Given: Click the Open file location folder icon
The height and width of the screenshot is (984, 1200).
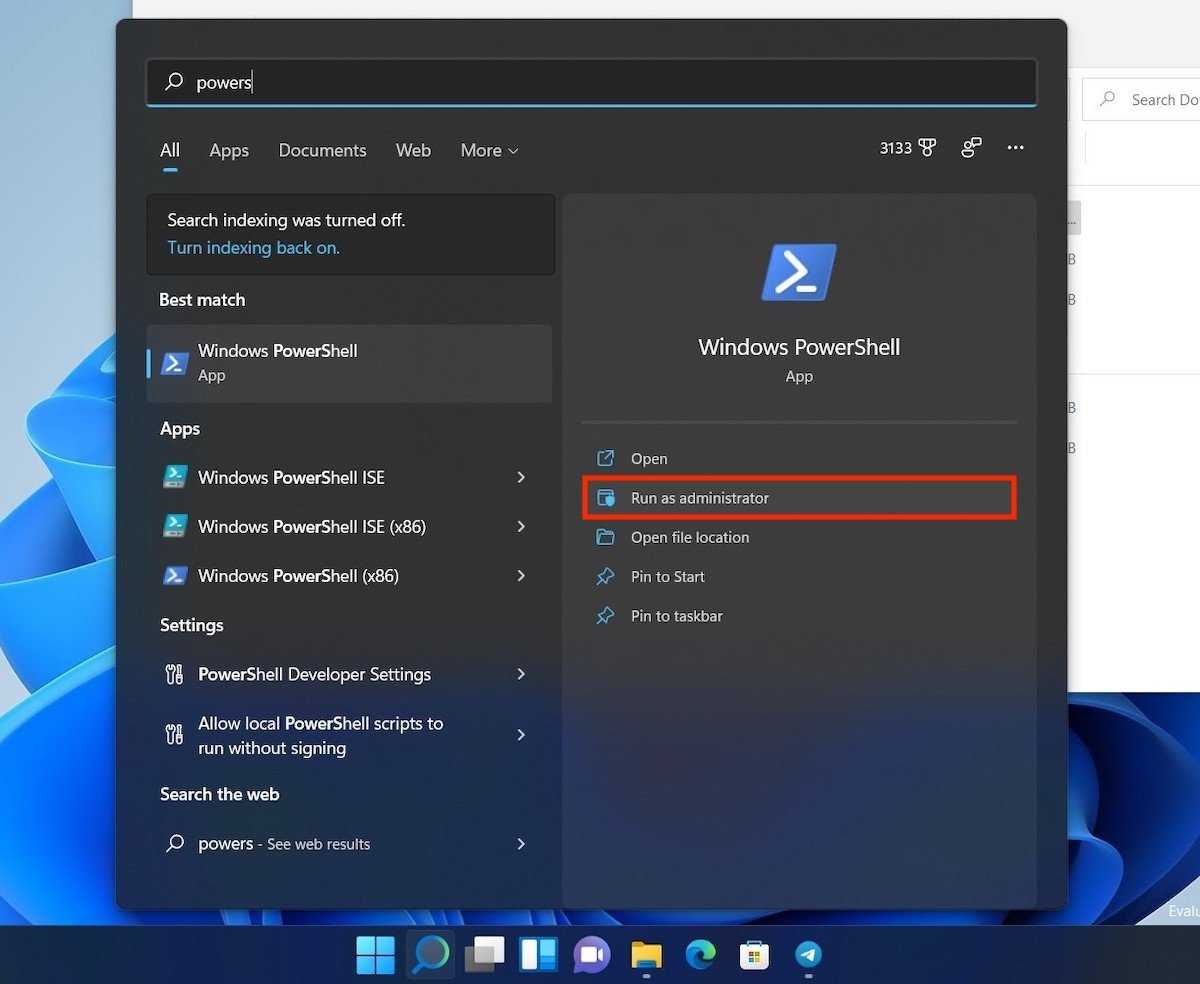Looking at the screenshot, I should (x=605, y=537).
